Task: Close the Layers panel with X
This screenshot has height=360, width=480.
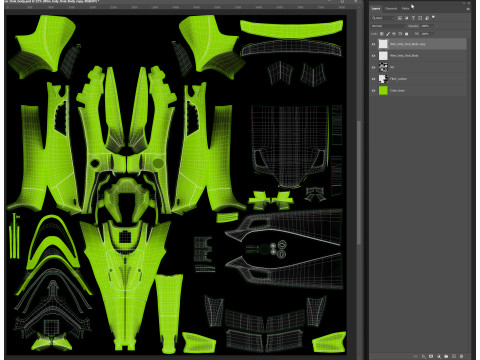Action: [469, 3]
